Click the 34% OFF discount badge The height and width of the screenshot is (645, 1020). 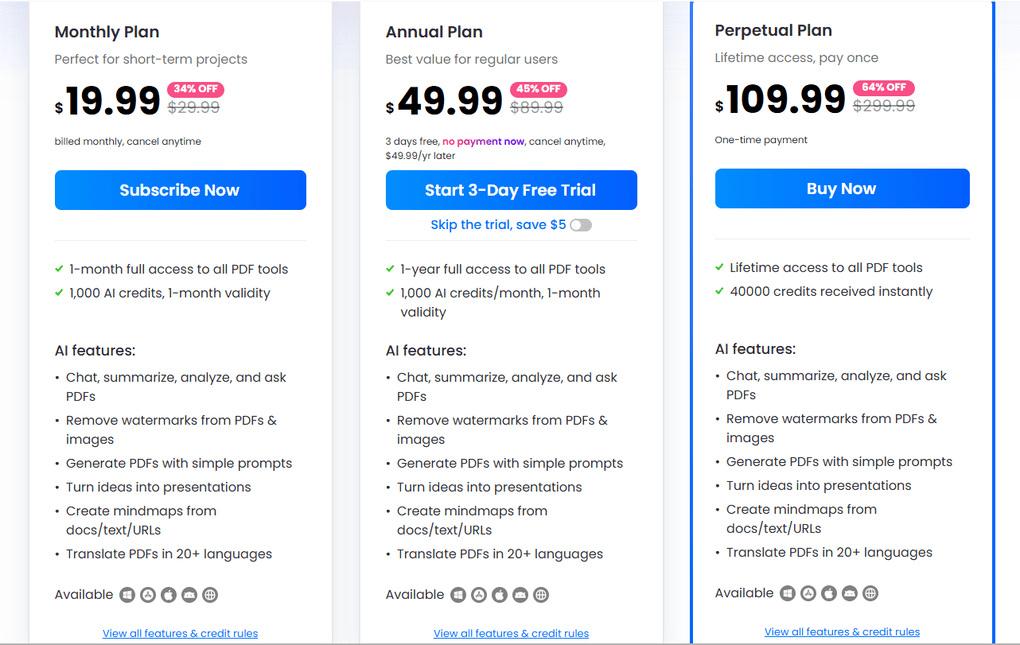tap(196, 88)
